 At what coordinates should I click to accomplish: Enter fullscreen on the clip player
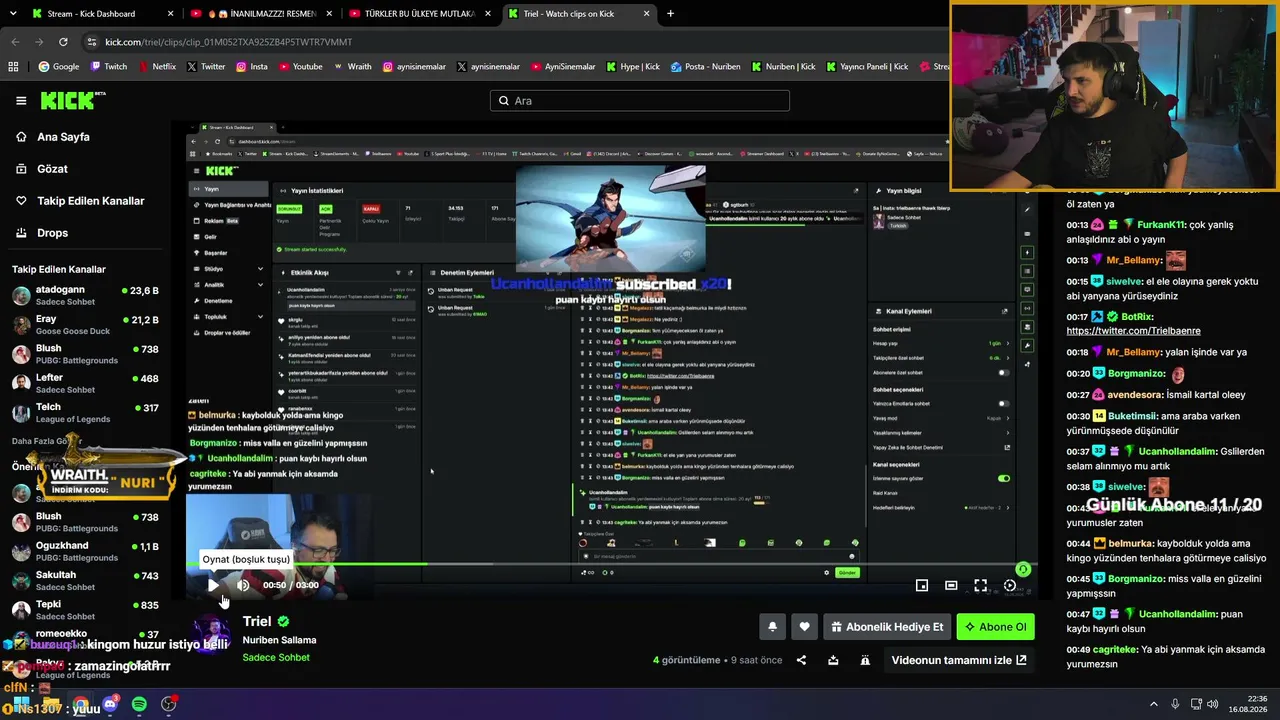[x=980, y=585]
